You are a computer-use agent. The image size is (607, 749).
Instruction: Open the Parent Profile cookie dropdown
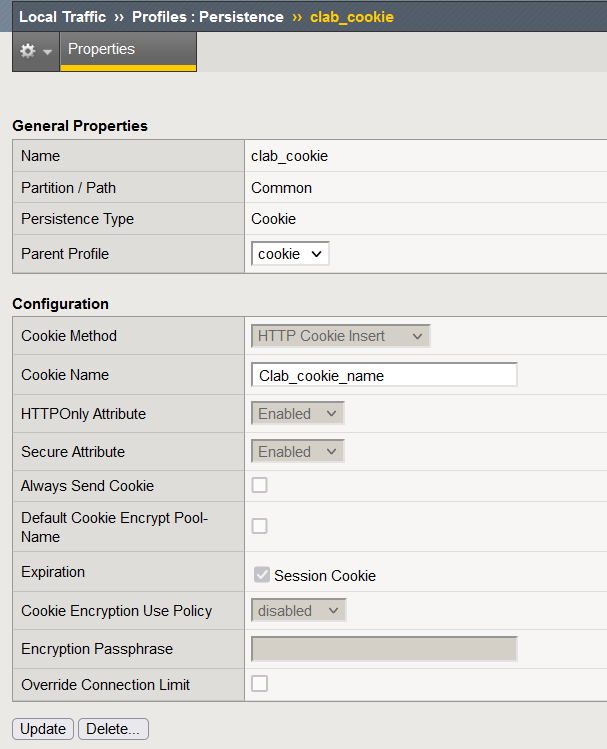coord(290,254)
